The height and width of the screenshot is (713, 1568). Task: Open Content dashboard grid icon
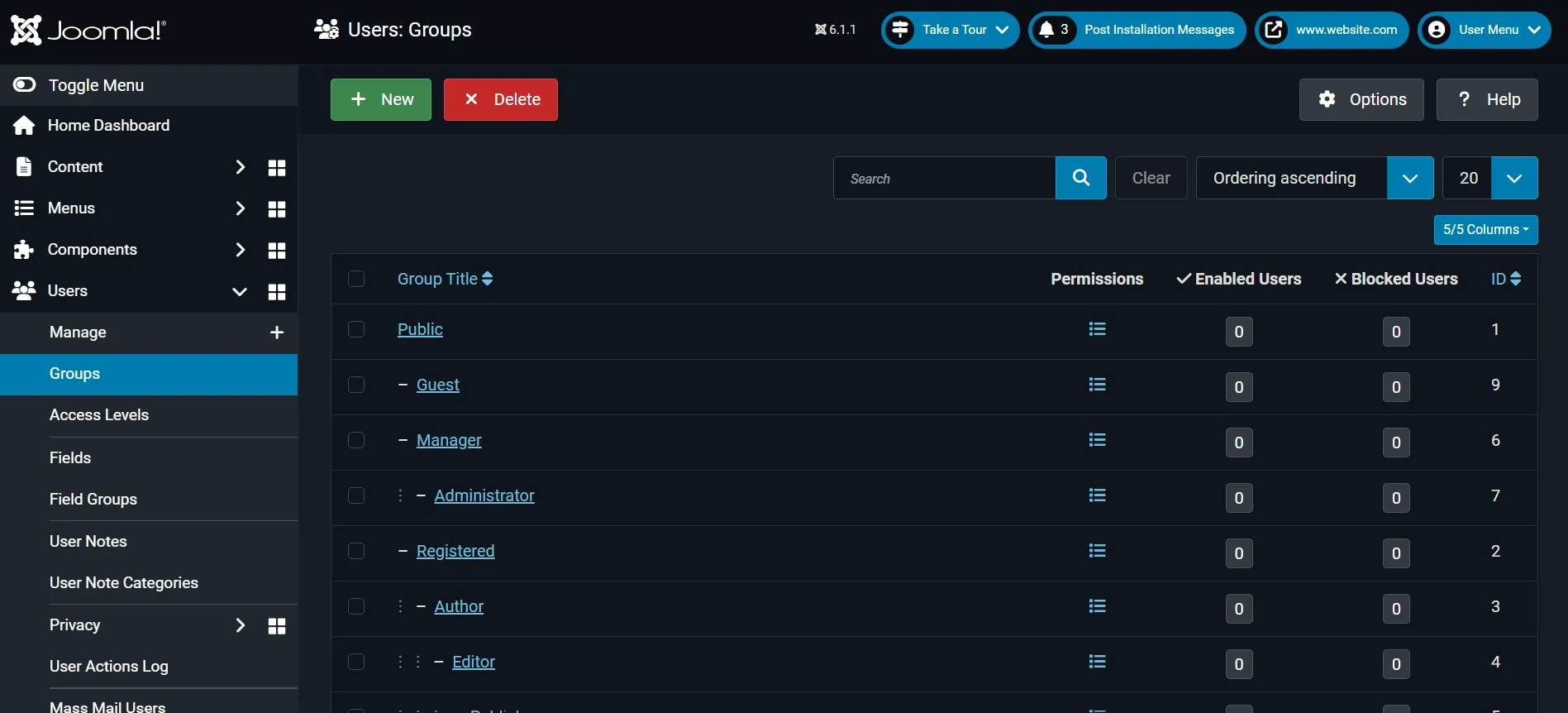click(x=277, y=168)
